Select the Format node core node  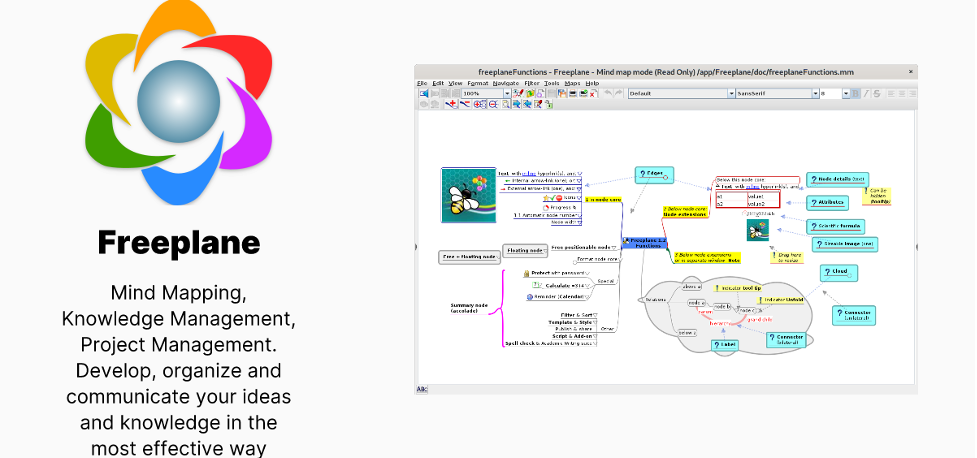[x=596, y=259]
